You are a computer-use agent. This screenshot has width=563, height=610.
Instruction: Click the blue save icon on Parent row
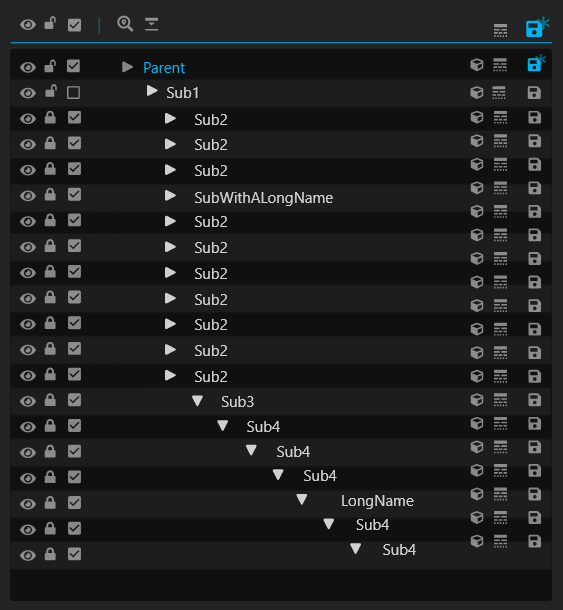pyautogui.click(x=537, y=64)
